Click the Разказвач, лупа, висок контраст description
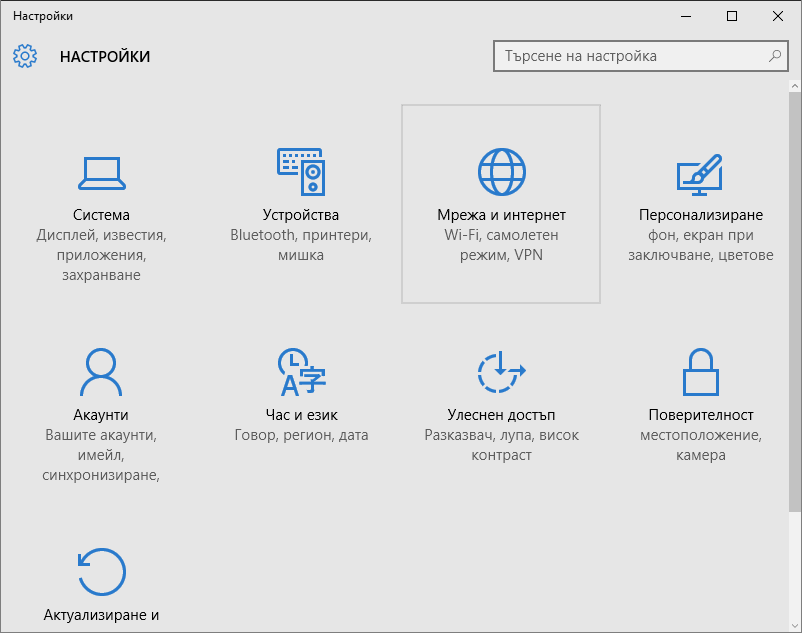804x634 pixels. (501, 445)
